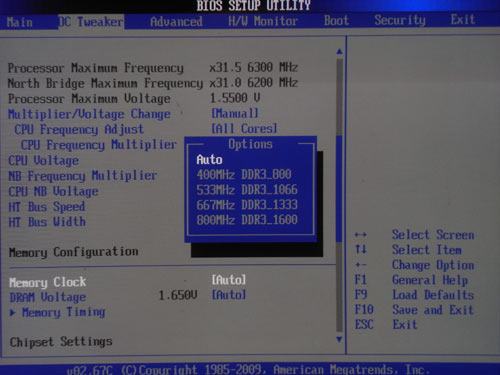The image size is (500, 375).
Task: Click the Options popup title
Action: [250, 144]
